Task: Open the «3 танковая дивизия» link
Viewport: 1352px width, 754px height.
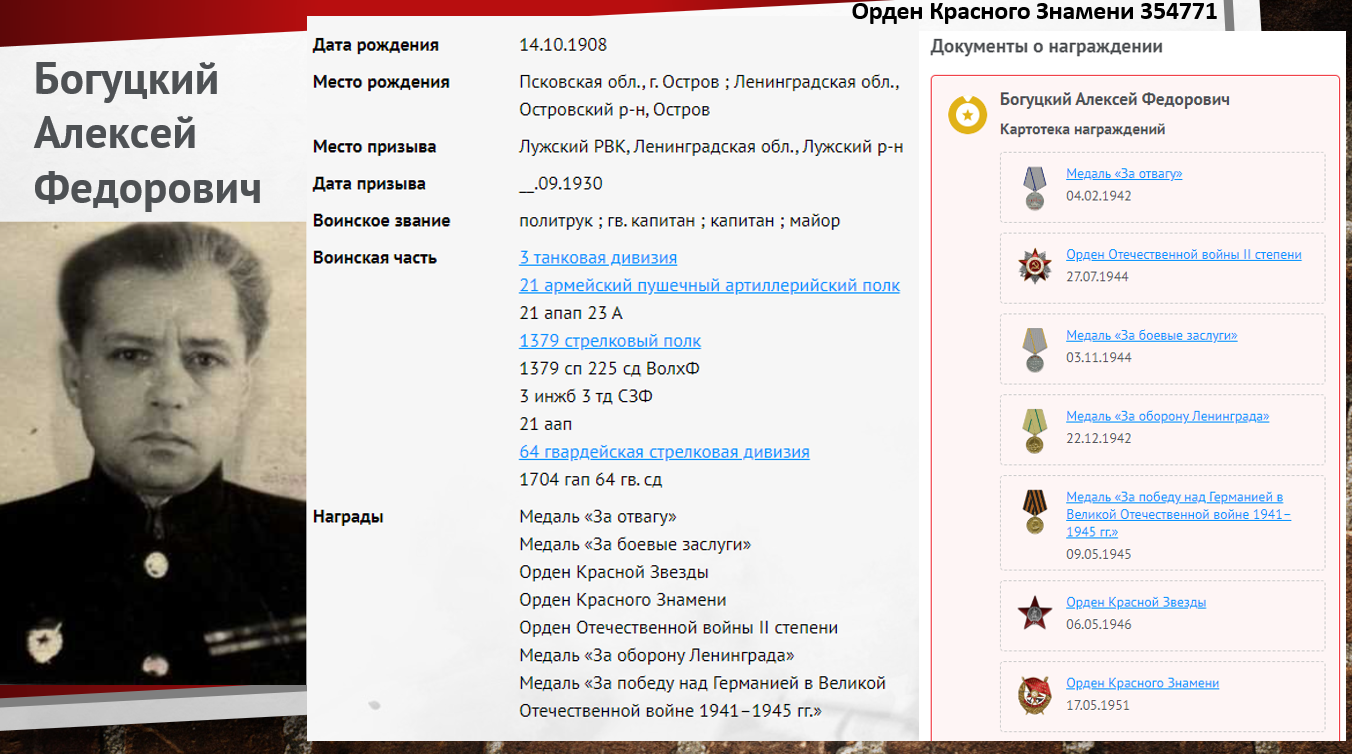Action: click(x=598, y=258)
